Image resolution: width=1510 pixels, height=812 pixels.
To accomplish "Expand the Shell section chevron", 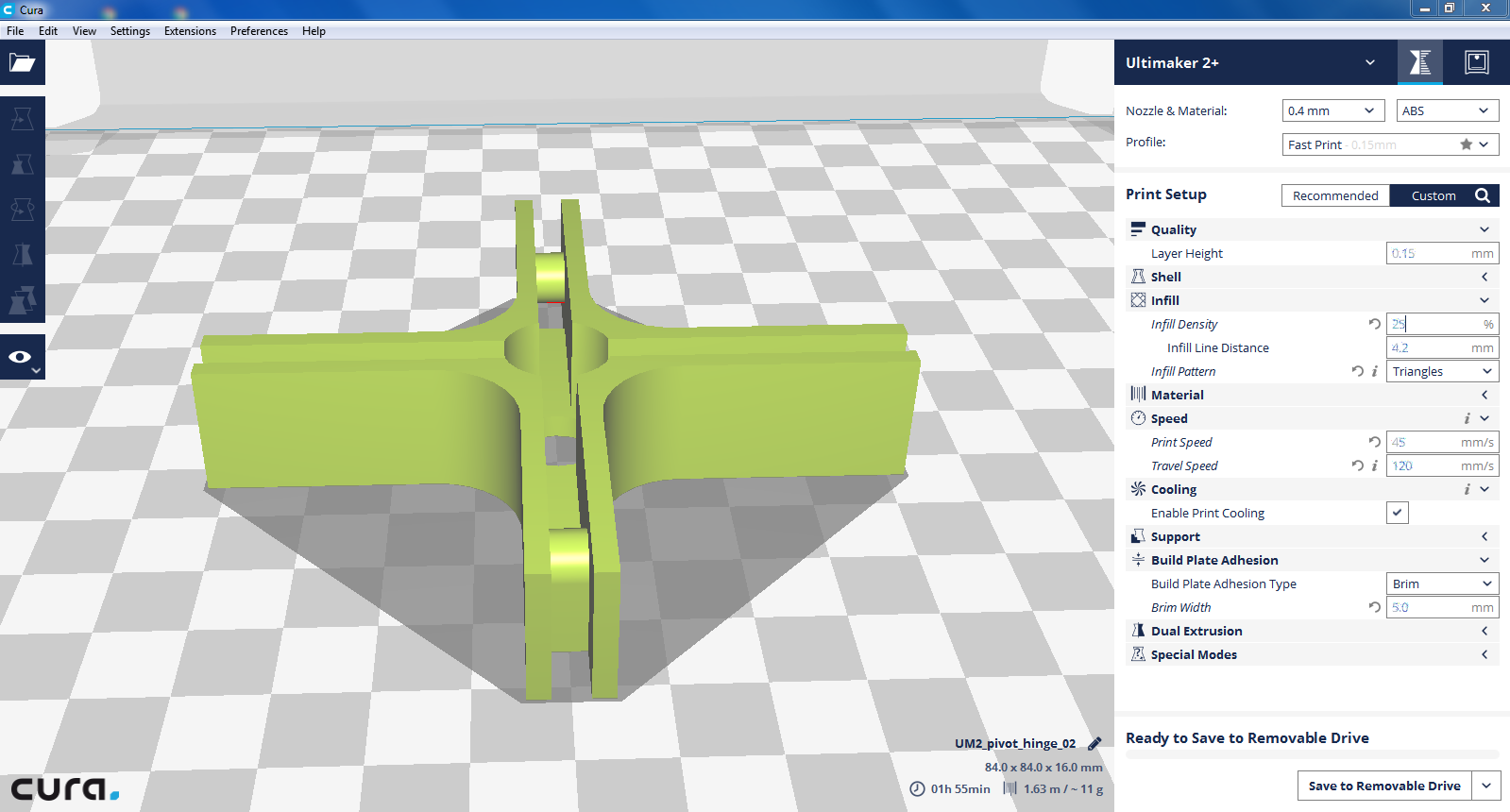I will point(1485,277).
